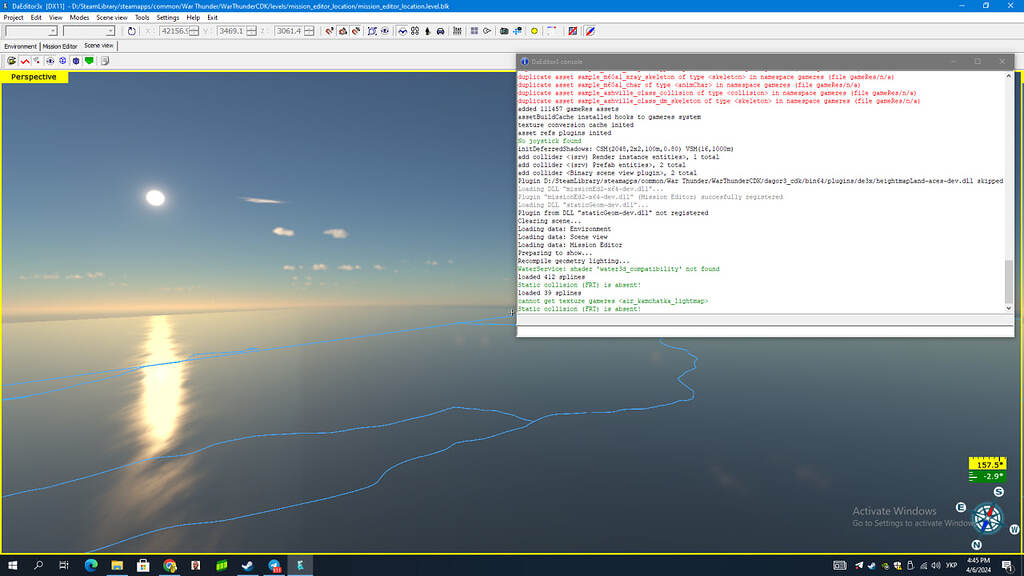Click the red diagonal brush toolbar icon

[x=590, y=31]
